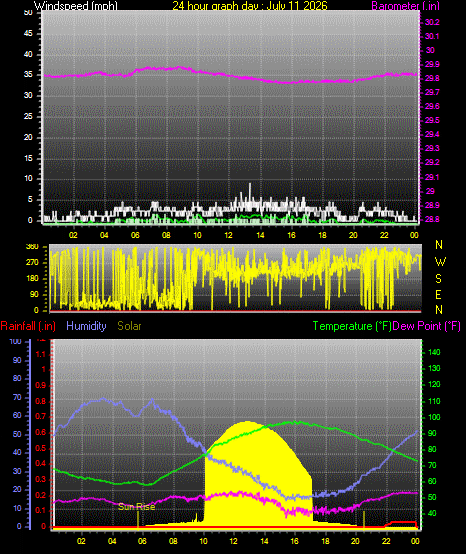Click barometer scale value 28.9
The width and height of the screenshot is (466, 554).
(x=432, y=205)
